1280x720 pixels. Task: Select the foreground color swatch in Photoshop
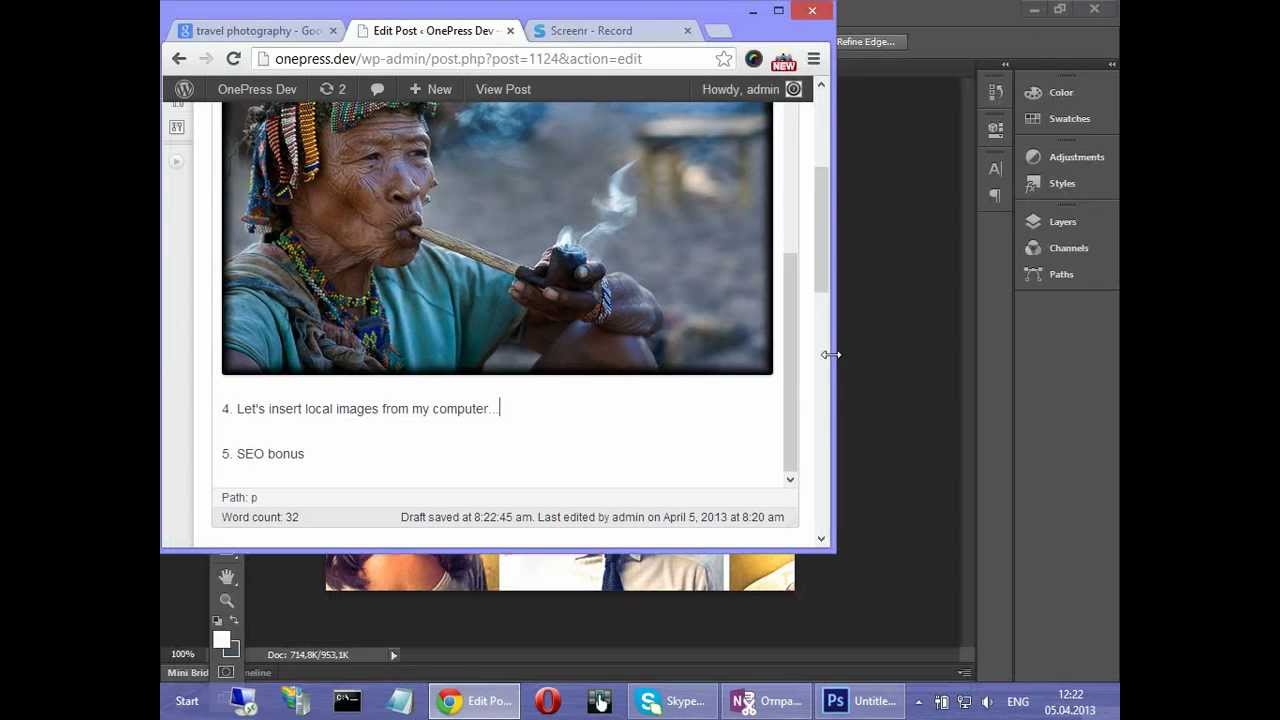point(221,640)
